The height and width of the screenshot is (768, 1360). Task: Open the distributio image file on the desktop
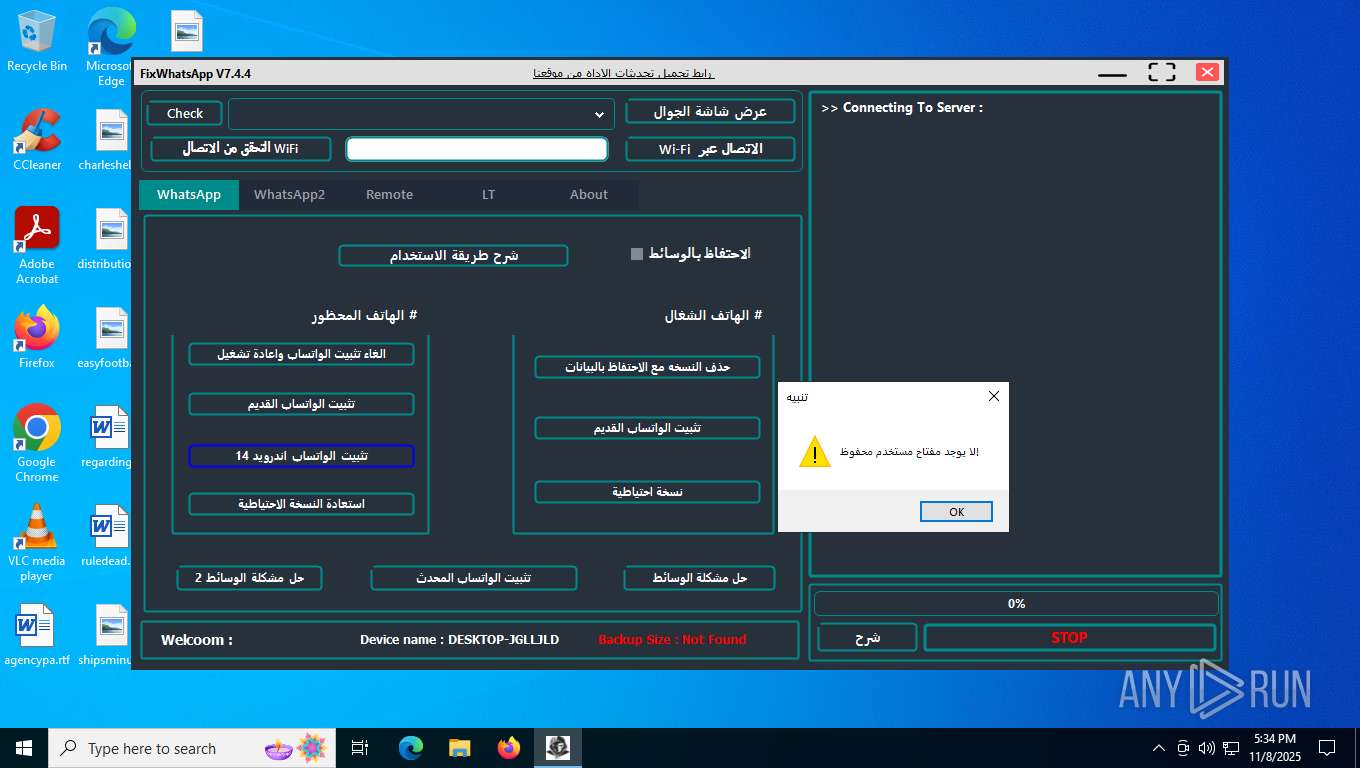click(x=108, y=238)
